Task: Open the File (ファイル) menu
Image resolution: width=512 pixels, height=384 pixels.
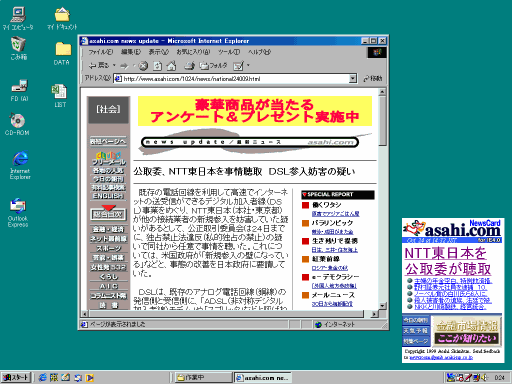Action: 101,52
